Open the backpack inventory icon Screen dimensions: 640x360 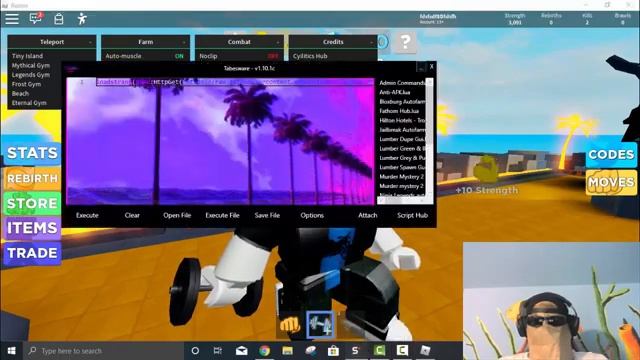point(59,19)
